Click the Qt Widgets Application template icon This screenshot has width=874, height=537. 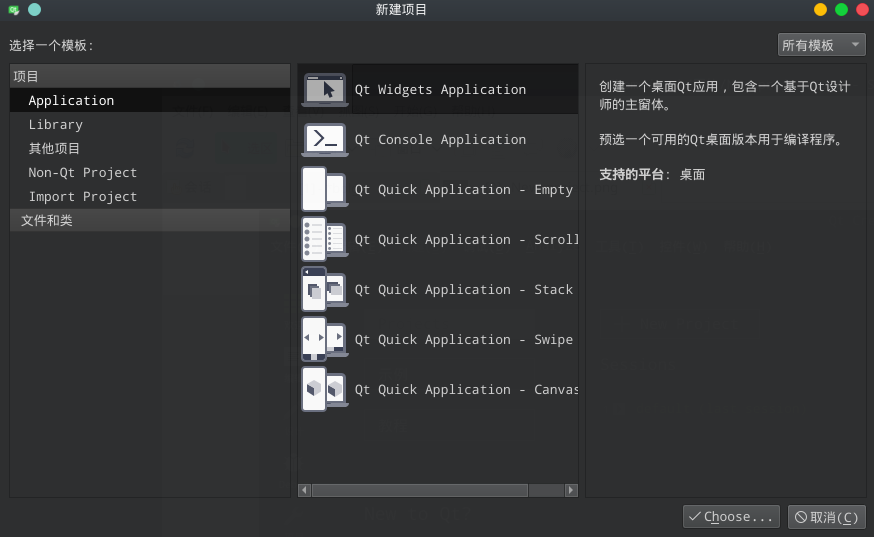pyautogui.click(x=324, y=90)
